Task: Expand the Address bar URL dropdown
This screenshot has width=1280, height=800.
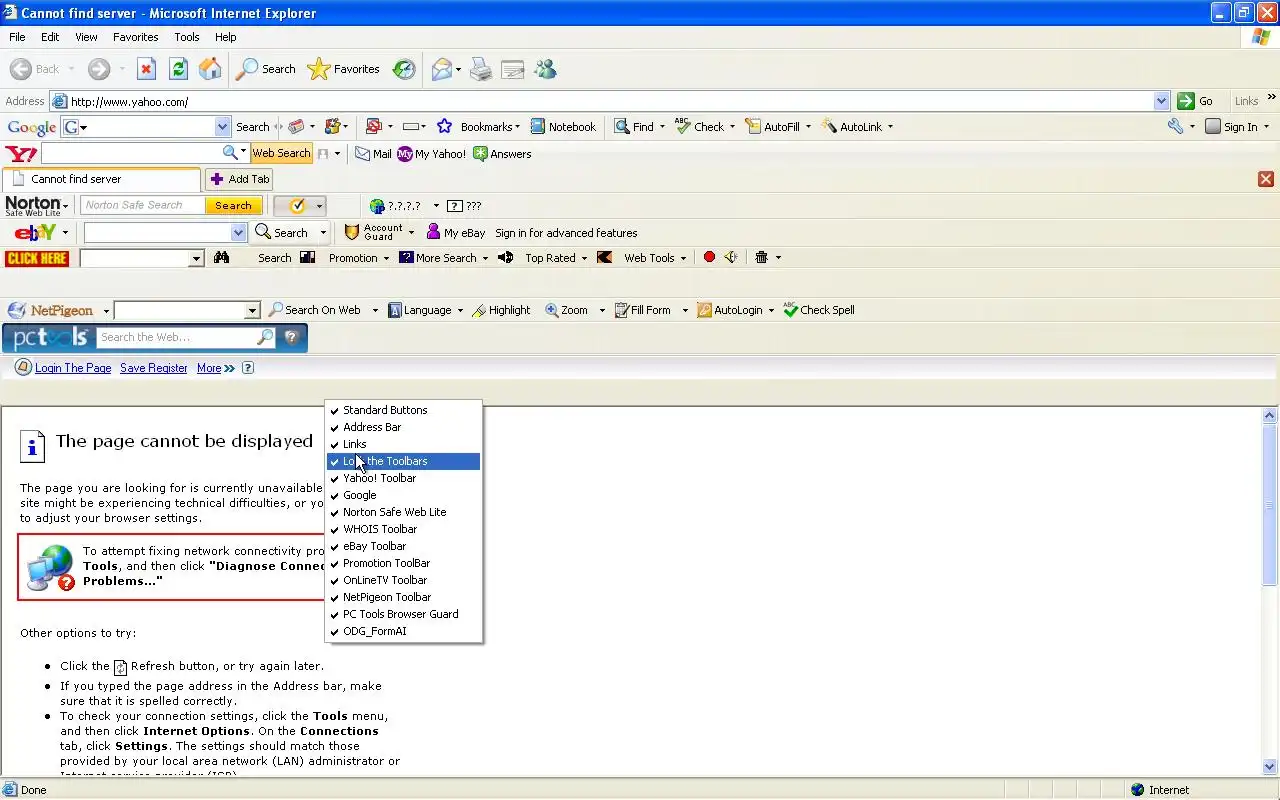Action: pos(1161,101)
